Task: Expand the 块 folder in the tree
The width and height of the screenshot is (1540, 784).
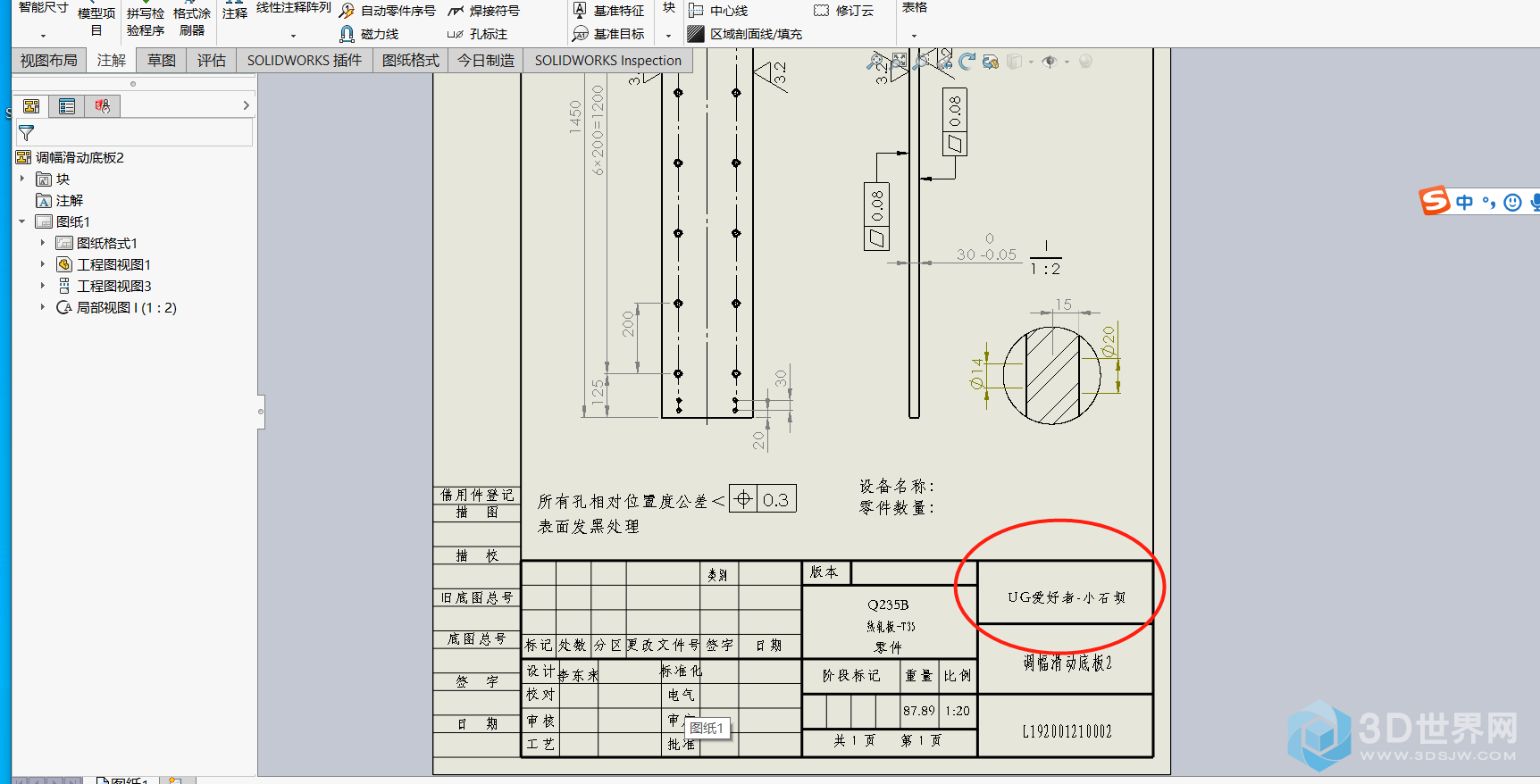Action: click(x=22, y=179)
